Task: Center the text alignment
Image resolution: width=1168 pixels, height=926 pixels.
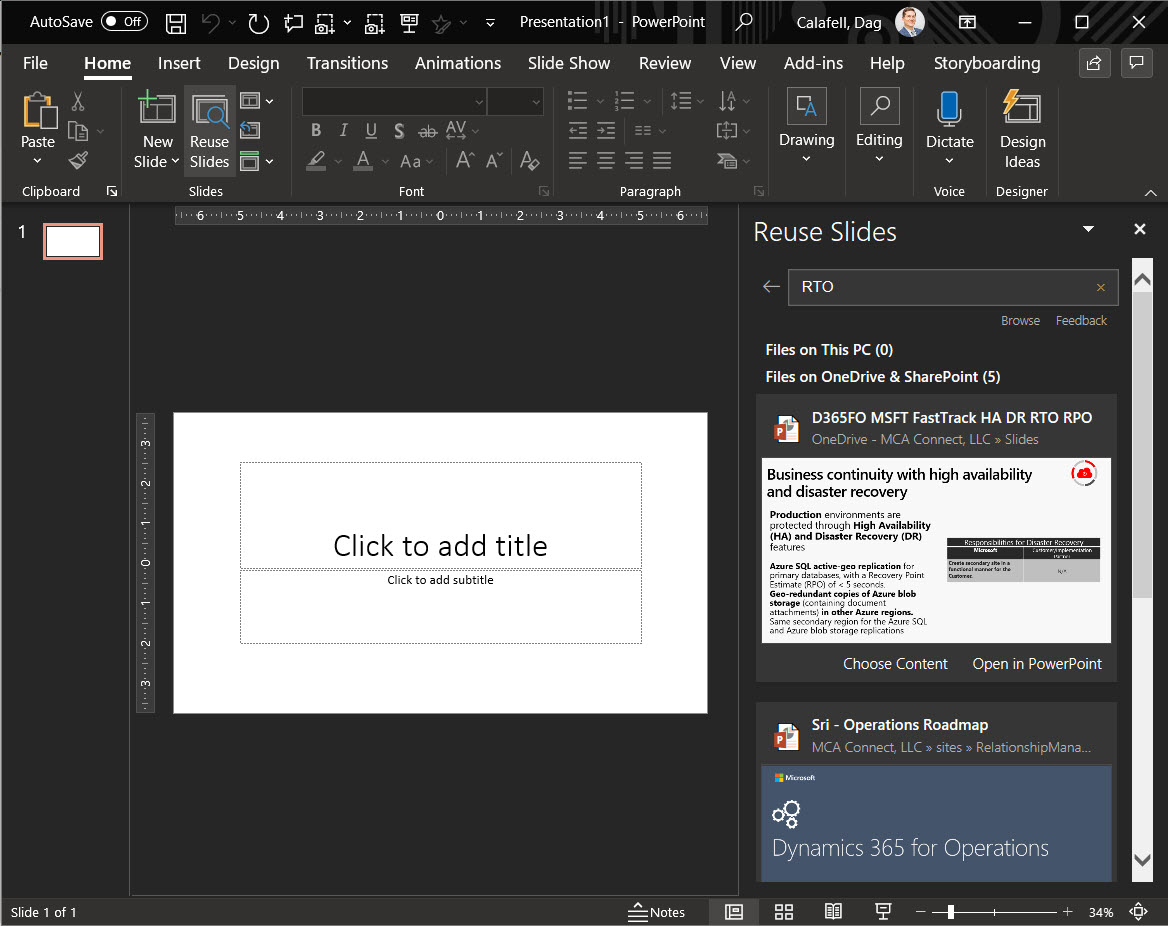Action: [x=606, y=159]
